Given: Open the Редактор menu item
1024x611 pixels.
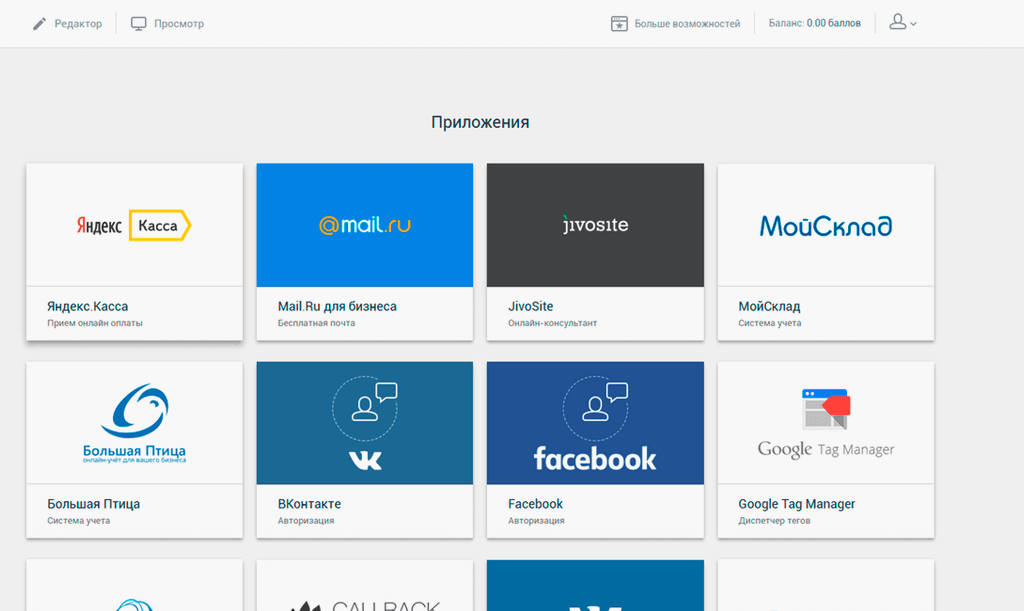Looking at the screenshot, I should pos(78,24).
